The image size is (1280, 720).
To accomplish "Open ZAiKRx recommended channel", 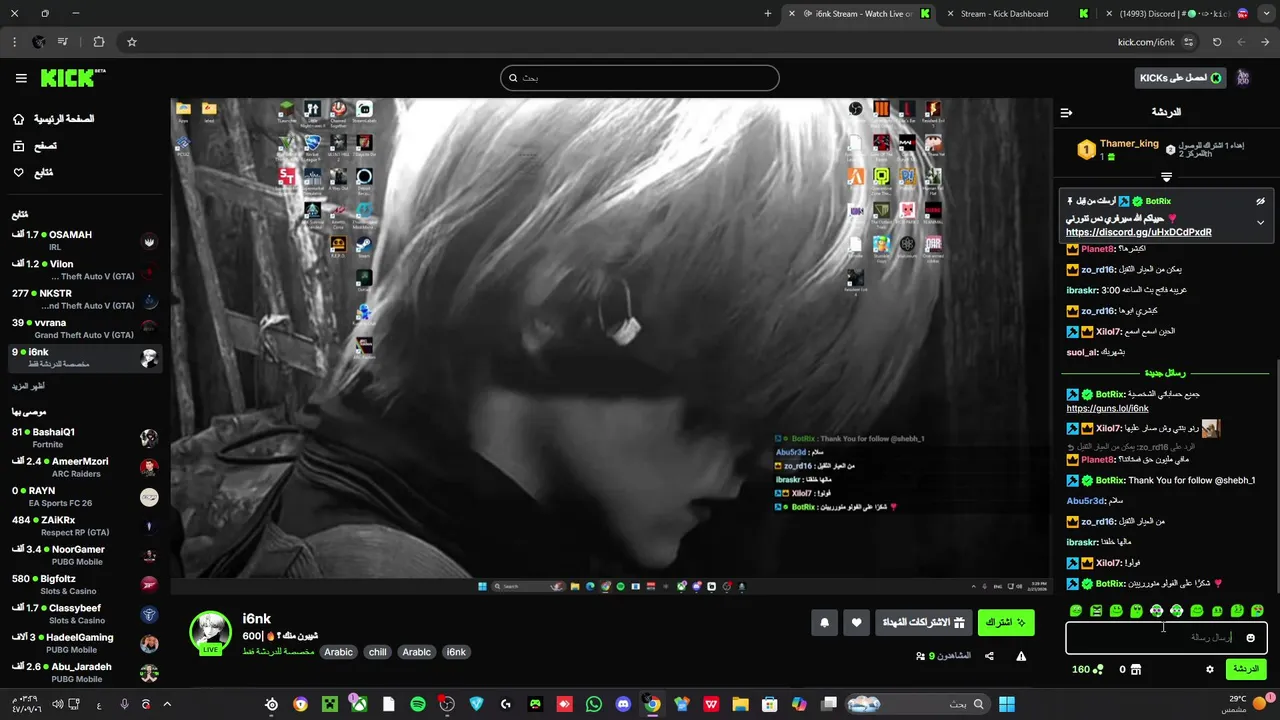I will 85,526.
